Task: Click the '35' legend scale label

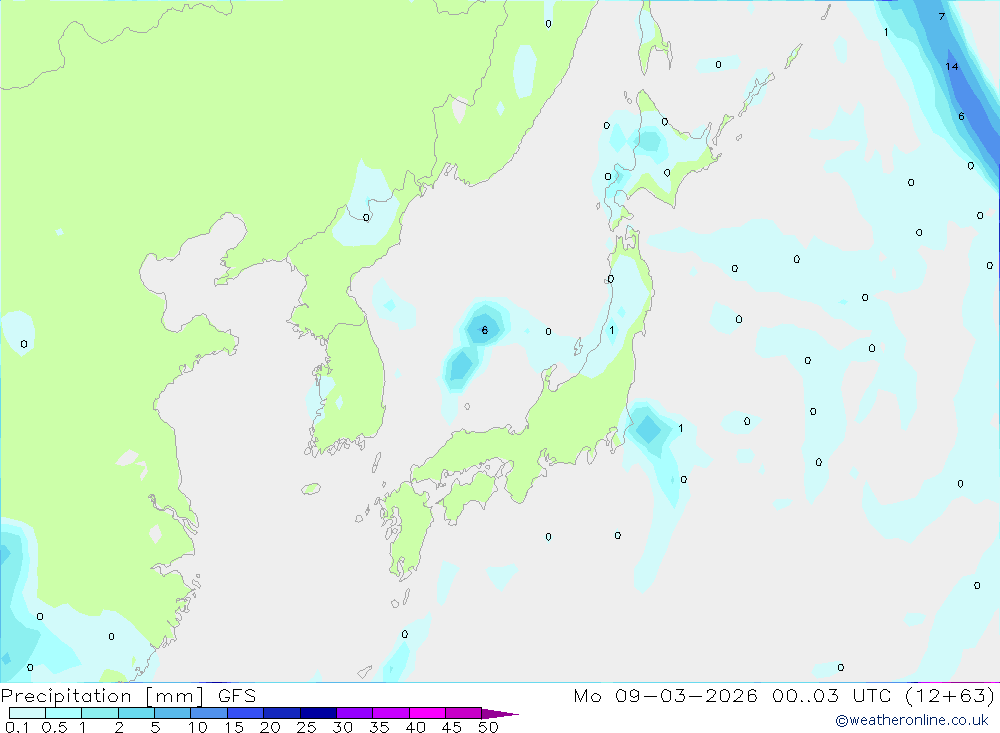Action: (x=379, y=727)
